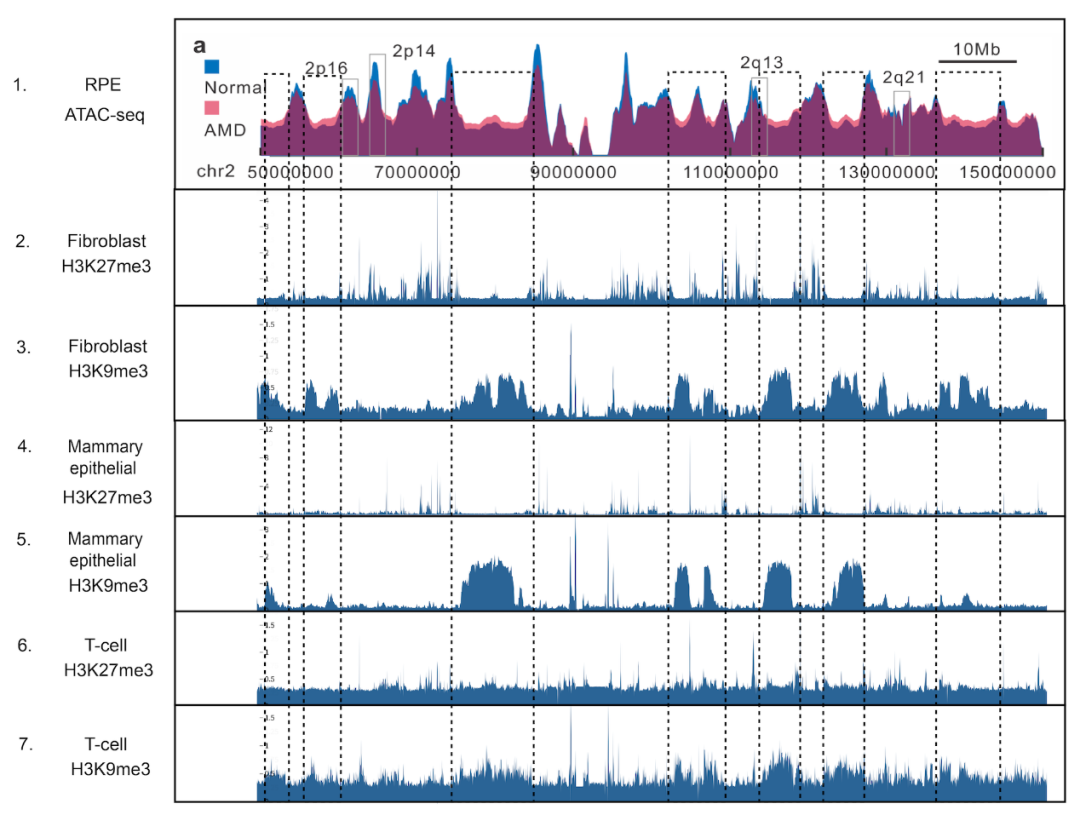1080x815 pixels.
Task: Select the 'Fibroblast H3K27me3' track label
Action: (x=106, y=254)
